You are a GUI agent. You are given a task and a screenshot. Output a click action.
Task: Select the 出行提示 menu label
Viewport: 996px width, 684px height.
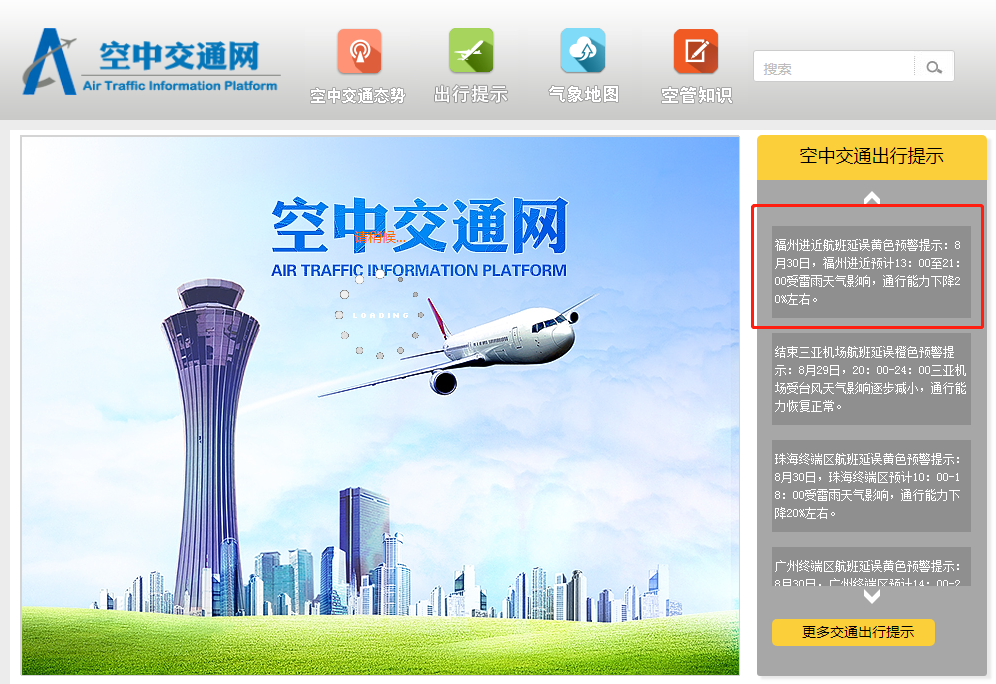click(471, 95)
